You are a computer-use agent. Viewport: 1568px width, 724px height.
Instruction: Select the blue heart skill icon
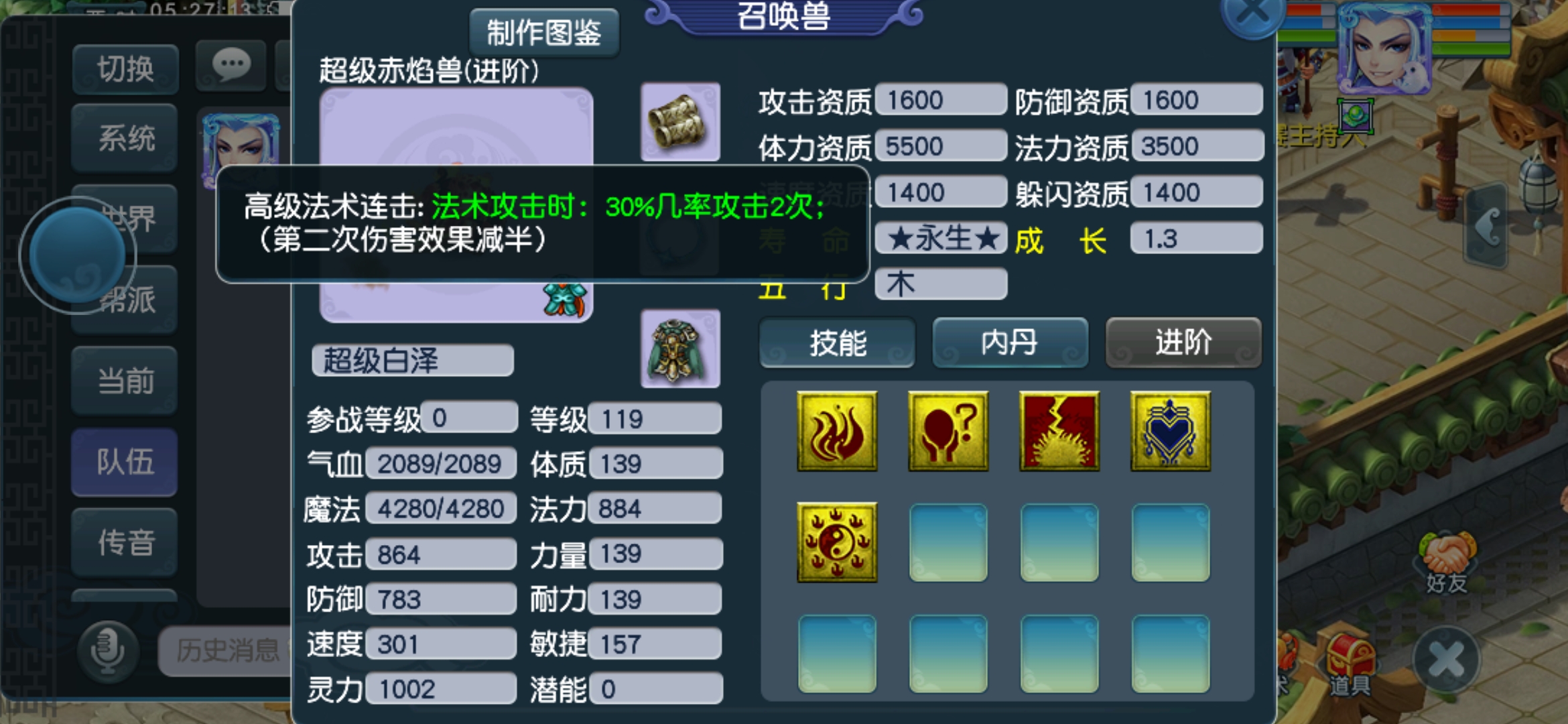[x=1171, y=431]
